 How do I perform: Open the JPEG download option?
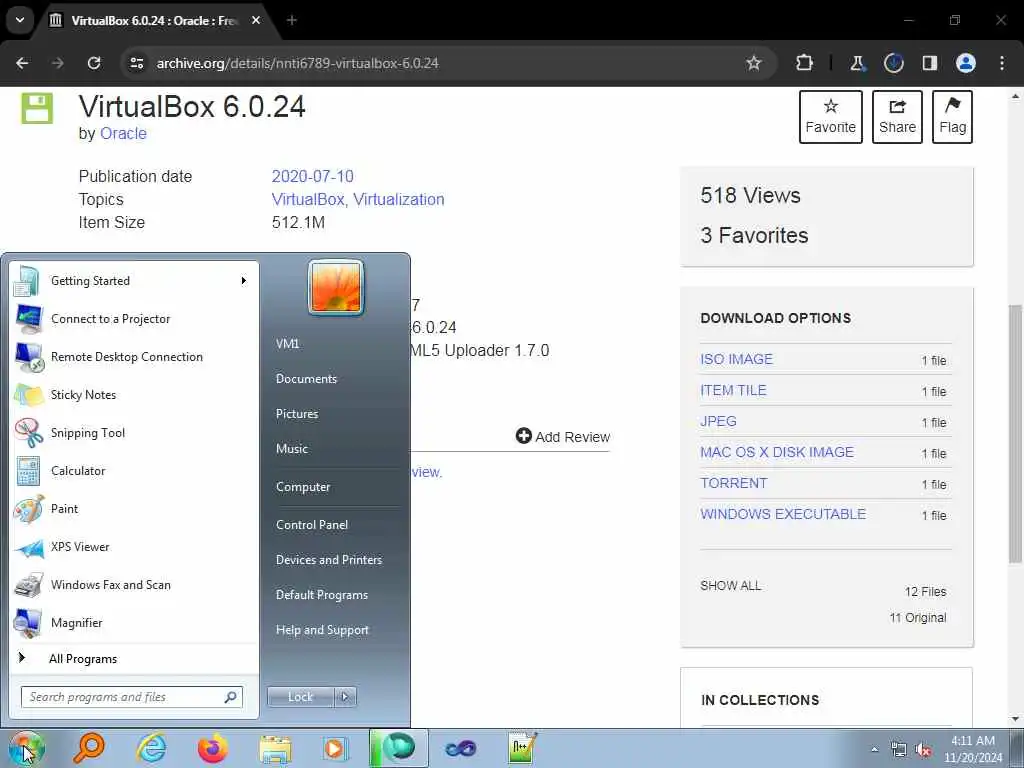click(718, 421)
